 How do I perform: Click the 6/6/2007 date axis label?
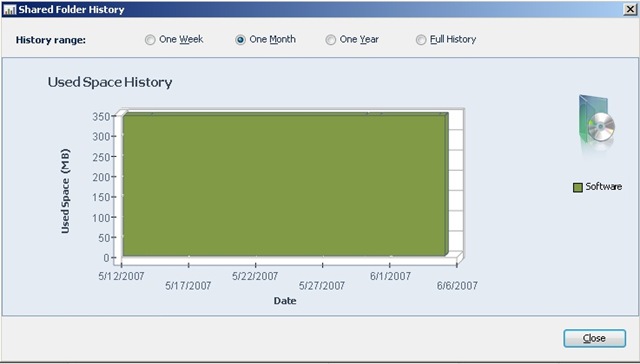pos(457,286)
